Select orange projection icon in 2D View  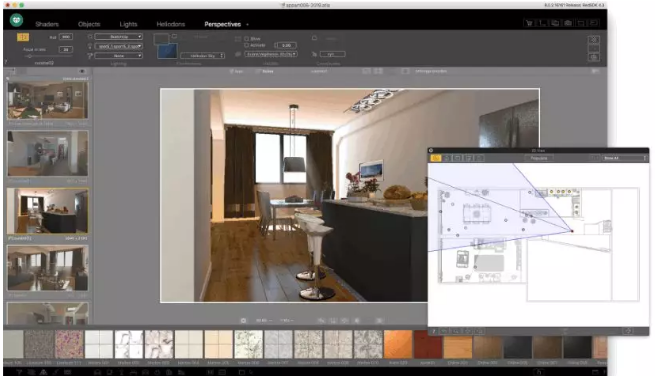point(436,158)
